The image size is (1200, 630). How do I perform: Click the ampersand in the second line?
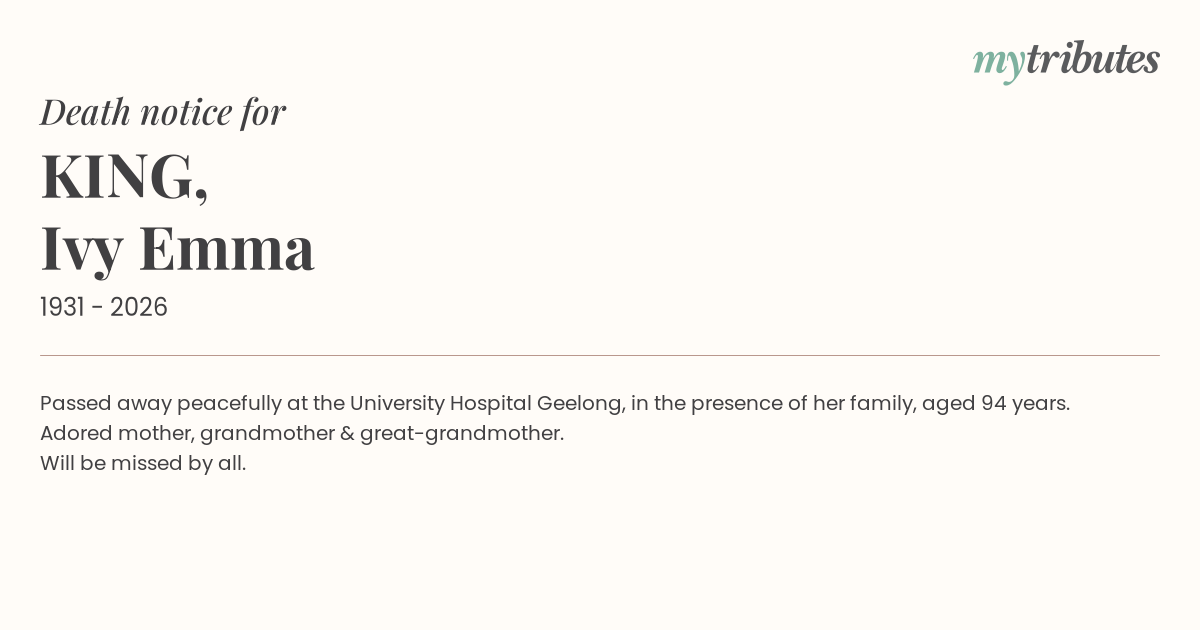(x=346, y=434)
